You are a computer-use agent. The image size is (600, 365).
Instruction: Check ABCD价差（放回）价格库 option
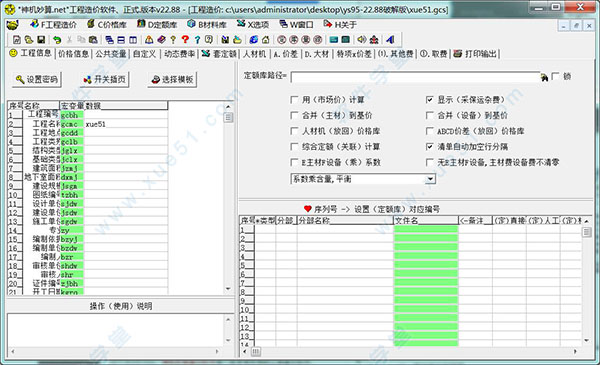point(430,131)
